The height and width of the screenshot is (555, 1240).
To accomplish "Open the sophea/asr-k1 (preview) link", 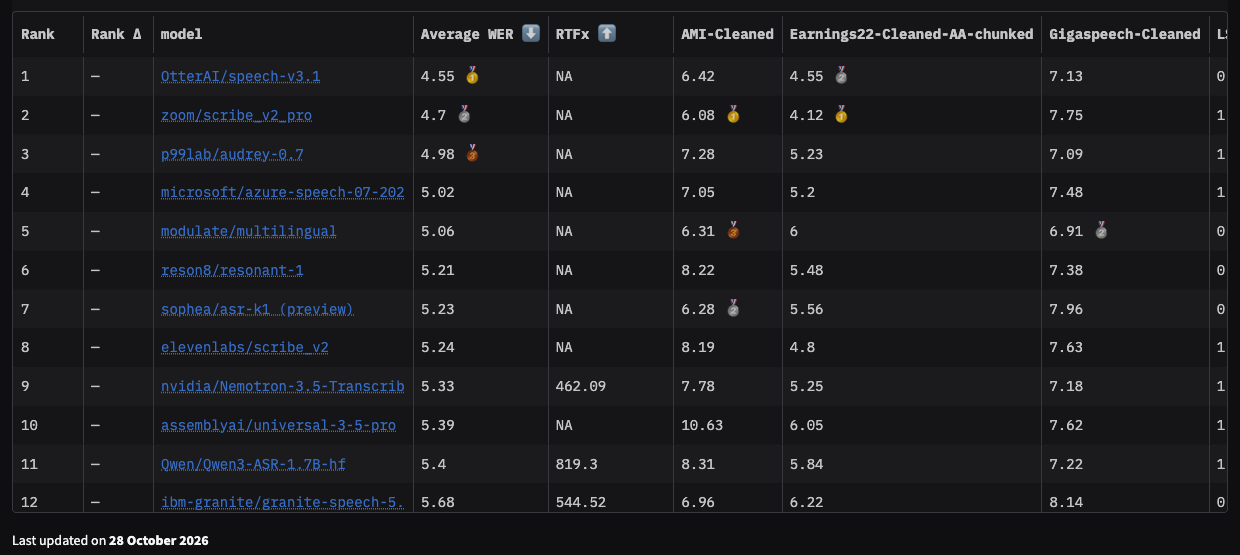I will (x=257, y=309).
